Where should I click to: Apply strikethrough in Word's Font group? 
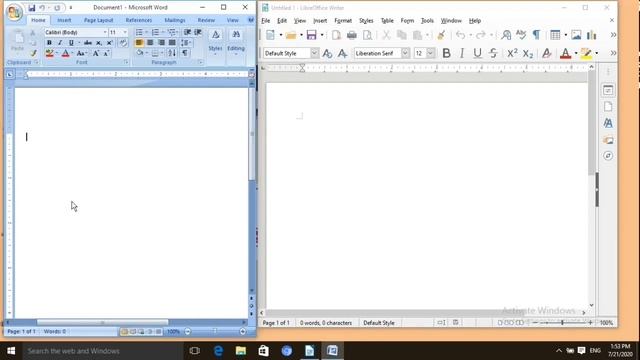coord(88,42)
